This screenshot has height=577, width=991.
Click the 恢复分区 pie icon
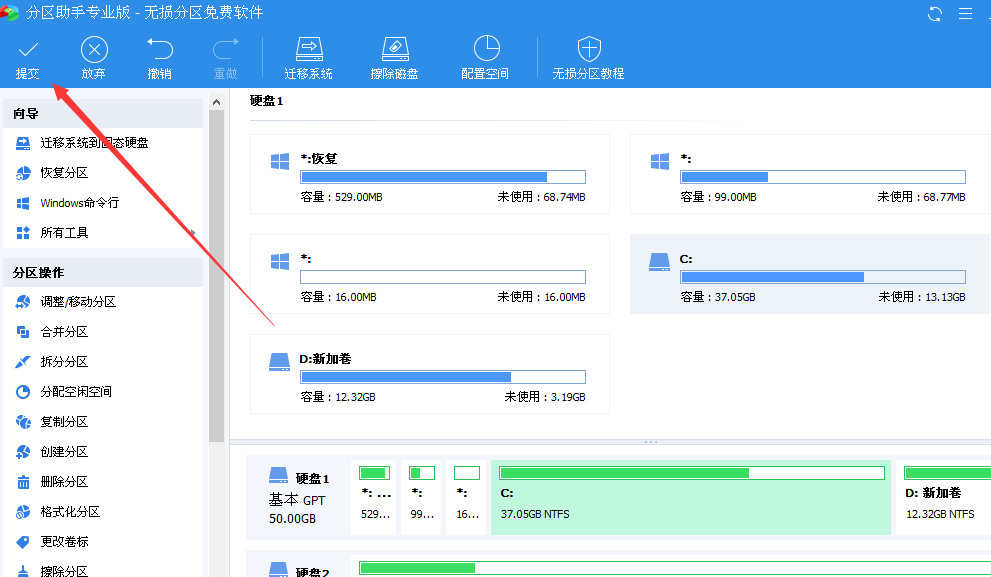pos(23,173)
